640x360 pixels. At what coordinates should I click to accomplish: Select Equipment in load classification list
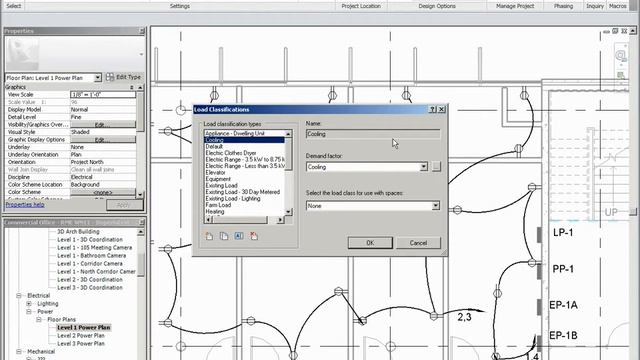218,179
